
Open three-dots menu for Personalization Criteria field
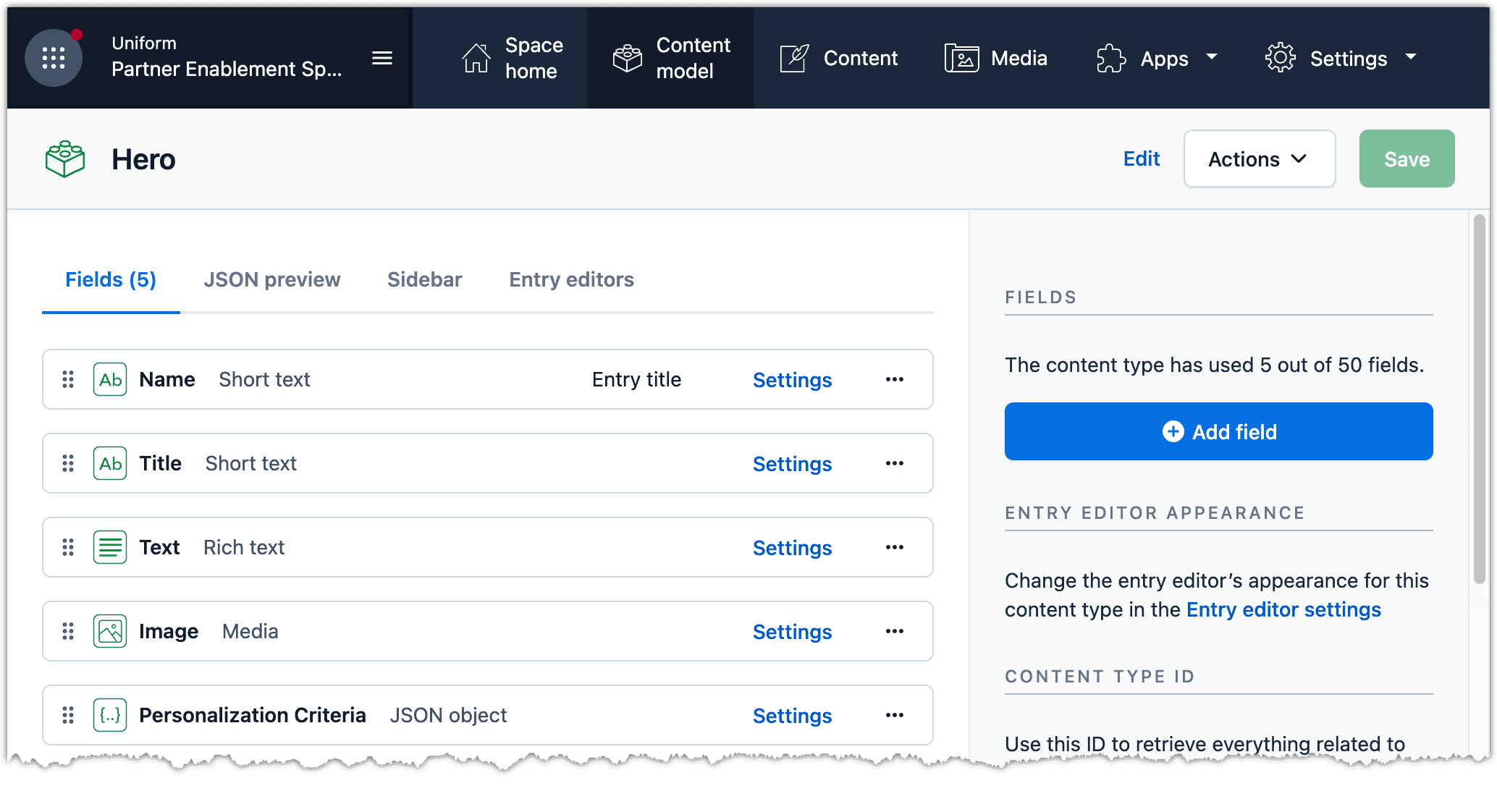[x=895, y=715]
